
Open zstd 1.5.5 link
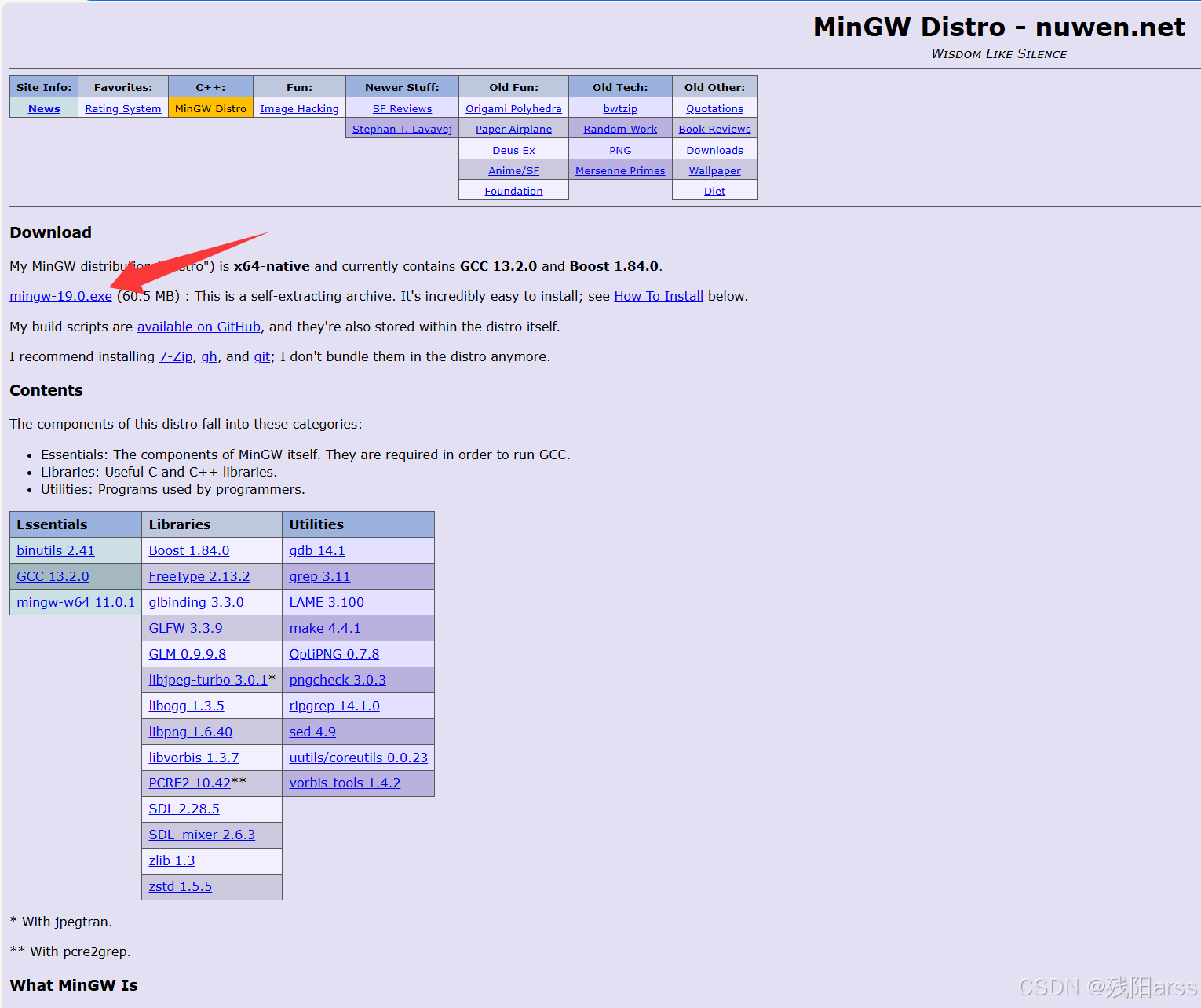tap(181, 886)
